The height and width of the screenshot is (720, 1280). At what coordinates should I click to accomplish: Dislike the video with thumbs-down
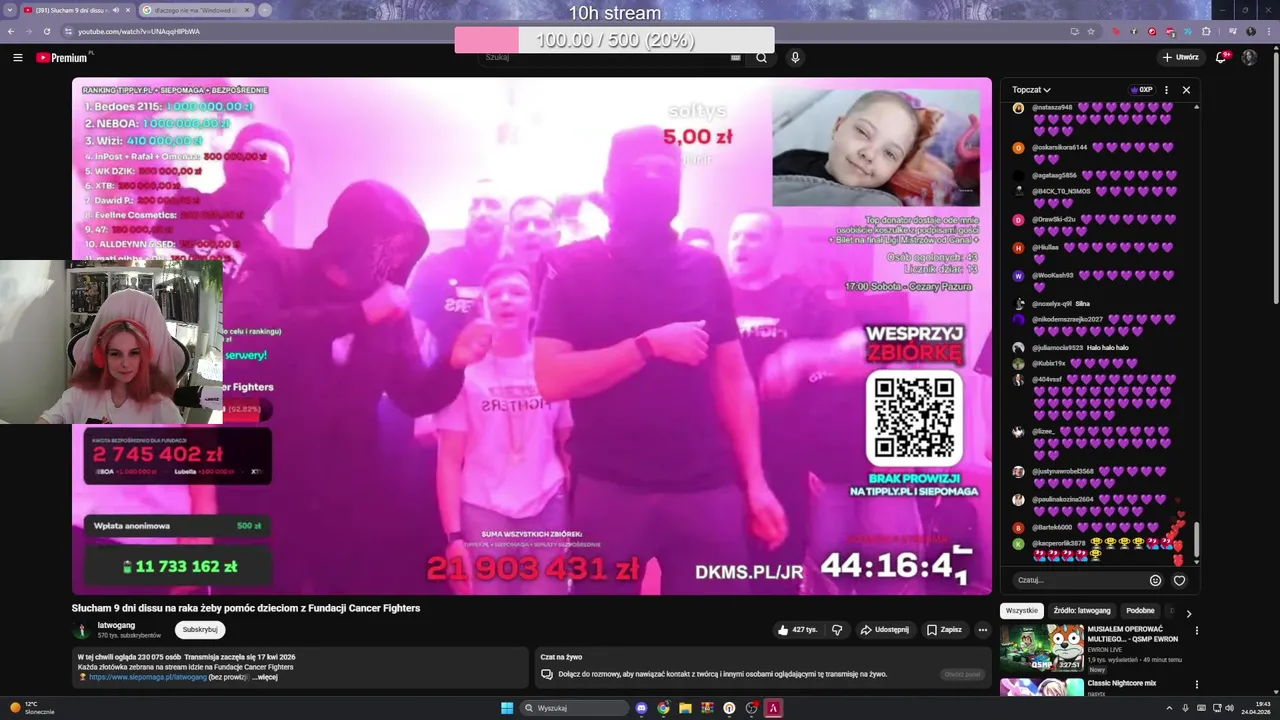(x=837, y=630)
